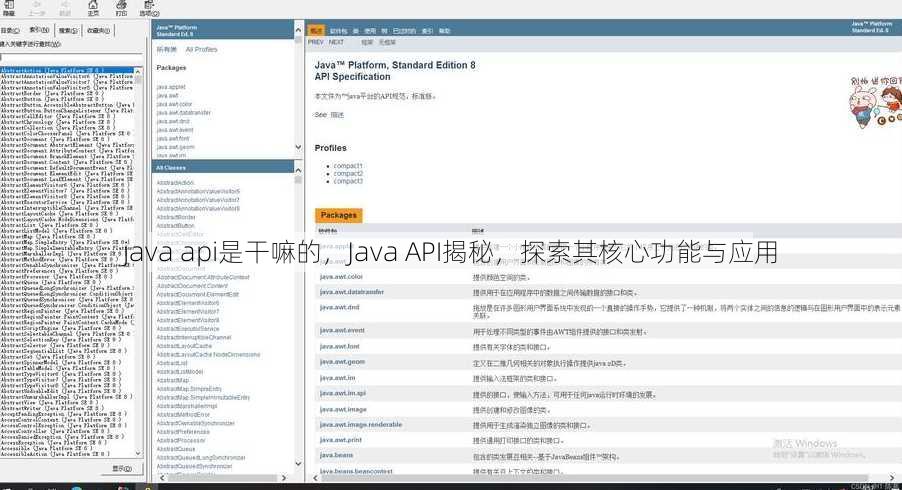Select orange 概述 overview item in navigation bar

point(316,31)
